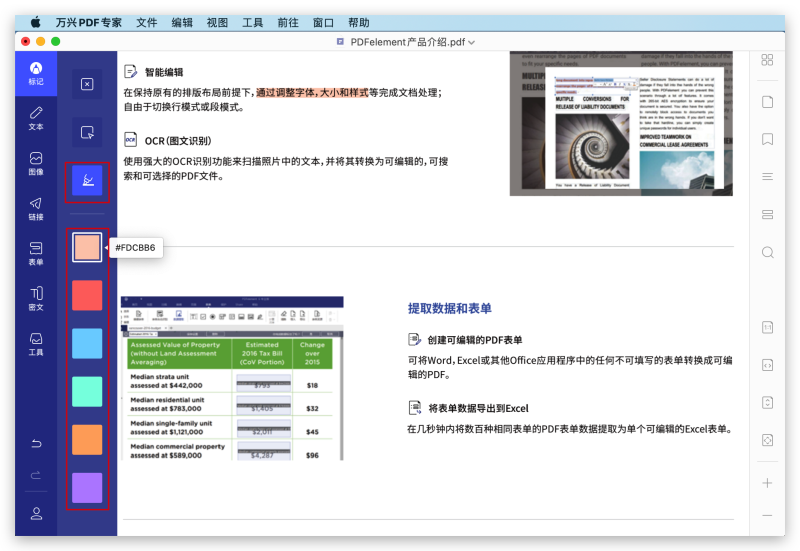Click the fit page icon

pos(767,440)
